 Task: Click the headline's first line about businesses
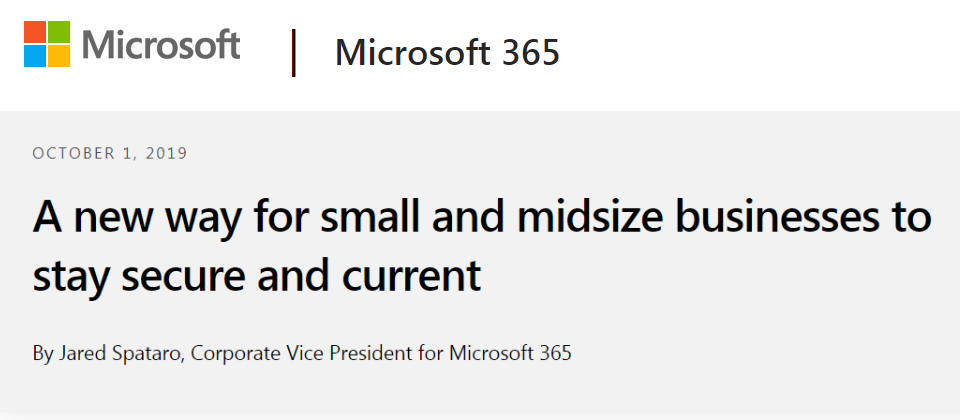pos(482,217)
